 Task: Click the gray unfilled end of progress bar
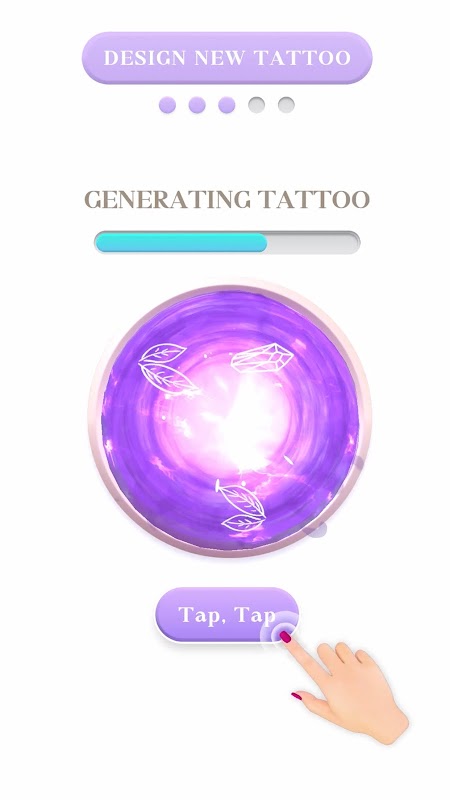(x=313, y=242)
